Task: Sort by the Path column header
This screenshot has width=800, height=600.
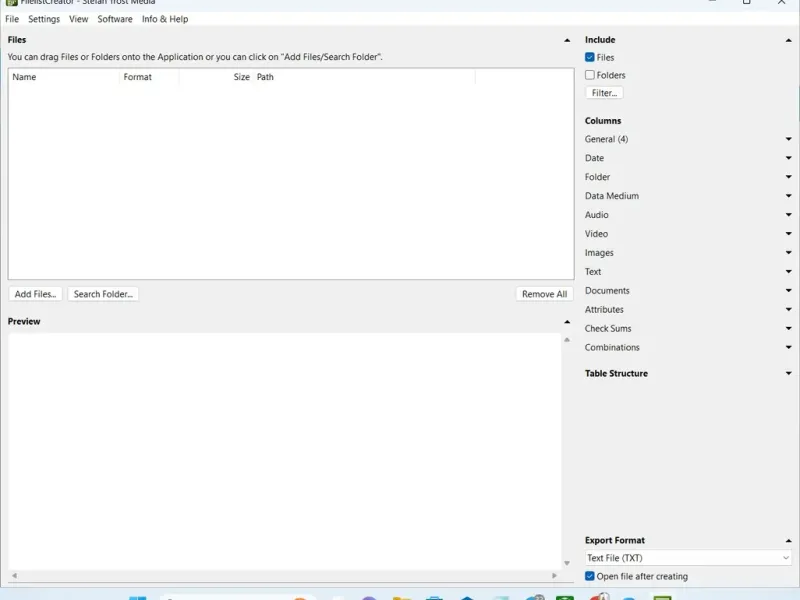Action: click(x=364, y=77)
